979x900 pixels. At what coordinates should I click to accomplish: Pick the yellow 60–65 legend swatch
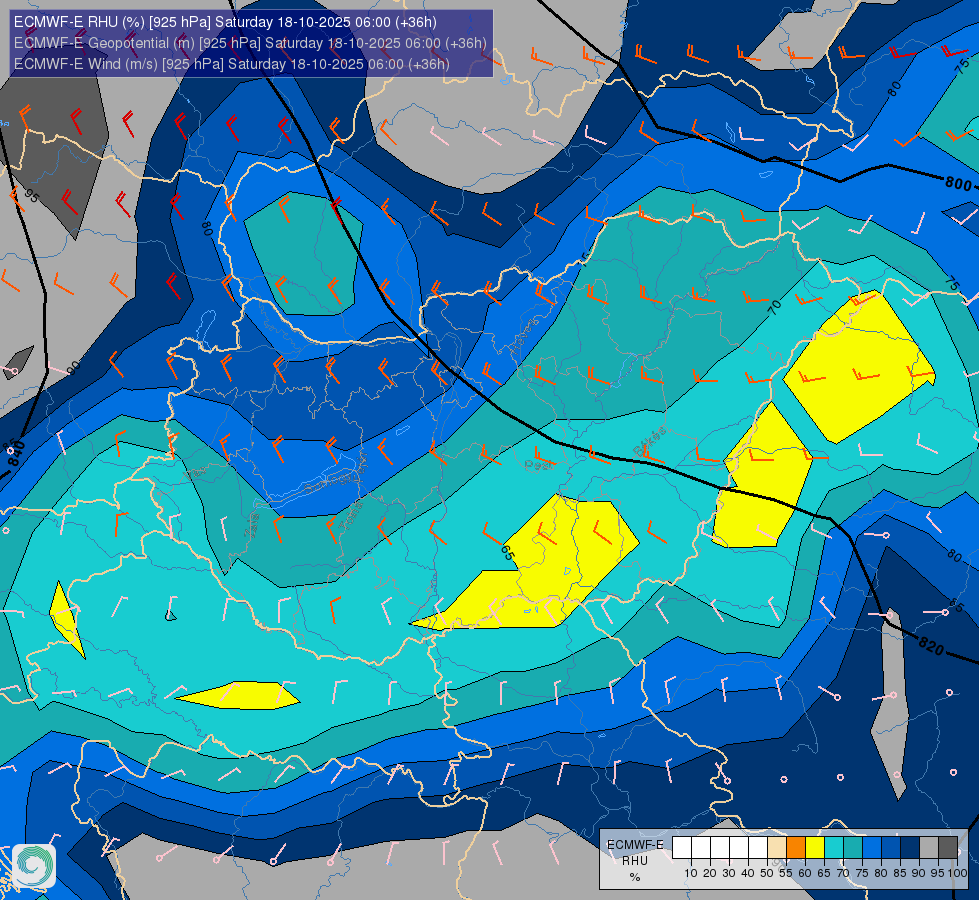coord(815,848)
